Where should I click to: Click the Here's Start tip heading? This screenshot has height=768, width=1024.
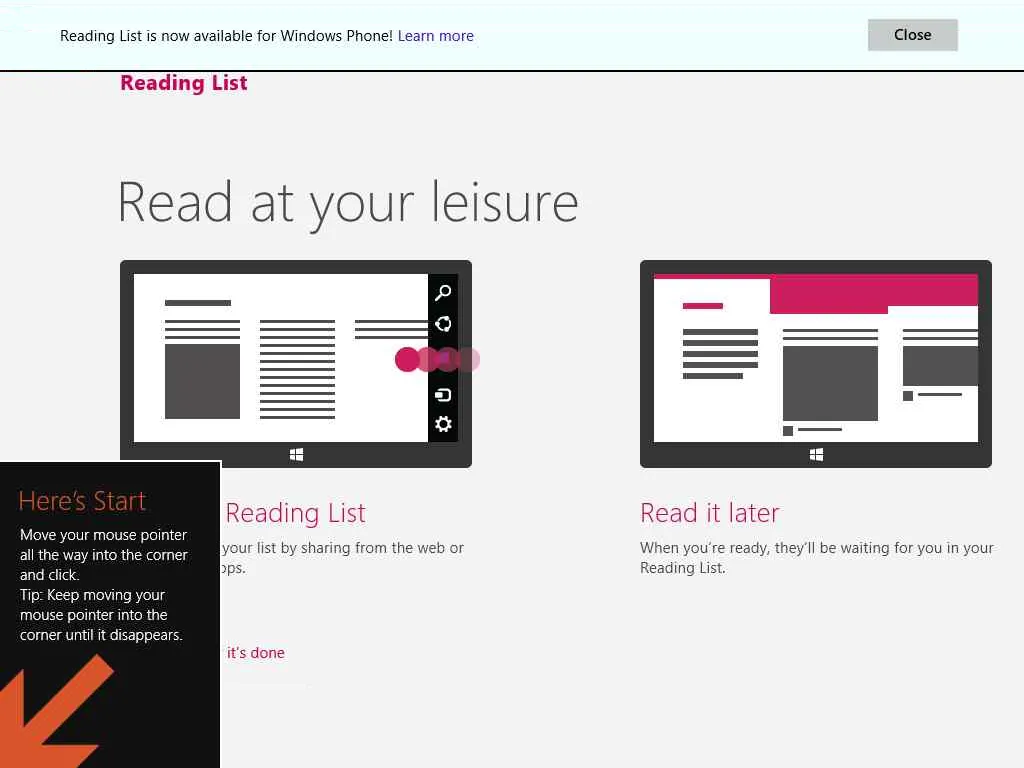82,501
